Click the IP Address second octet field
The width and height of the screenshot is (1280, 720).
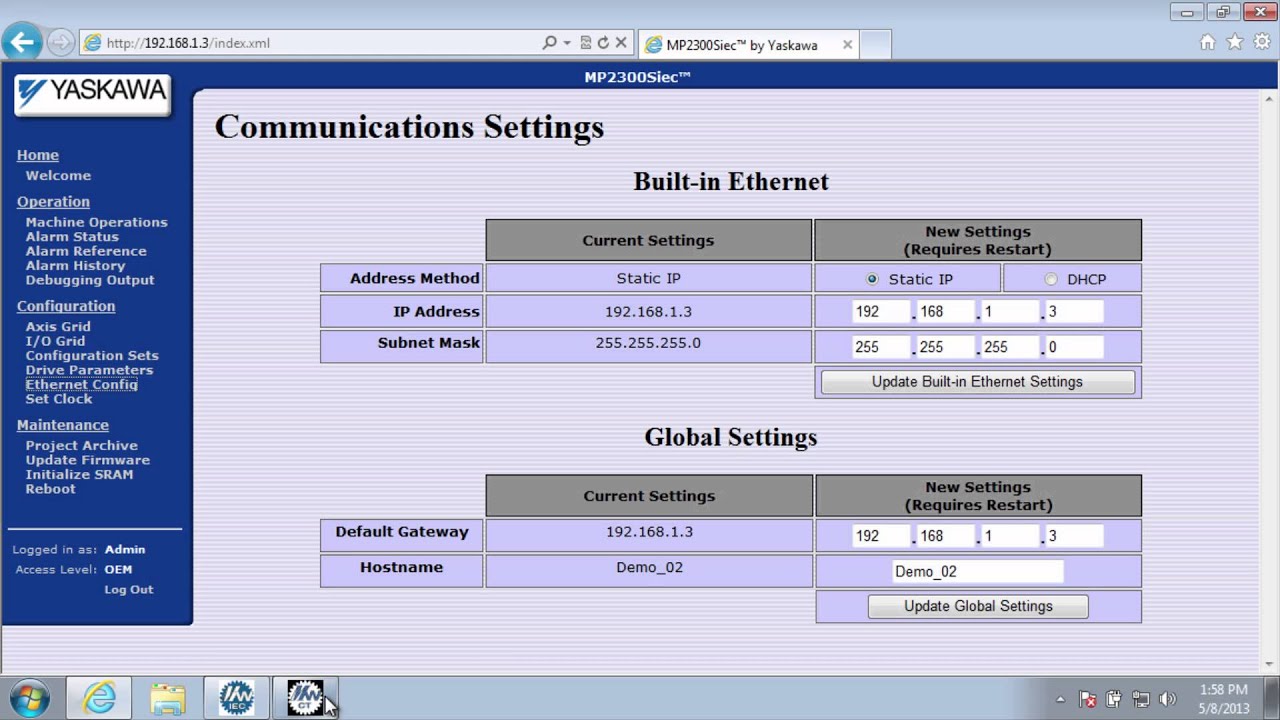[x=946, y=312]
